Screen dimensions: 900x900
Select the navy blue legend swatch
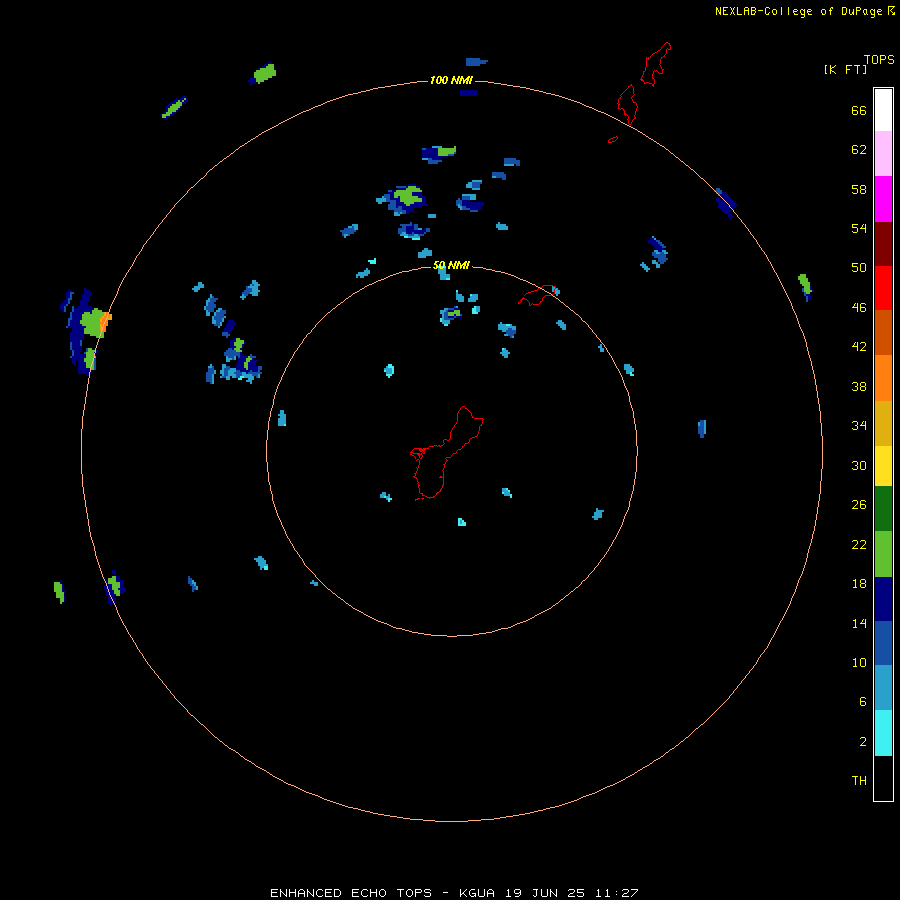click(883, 599)
